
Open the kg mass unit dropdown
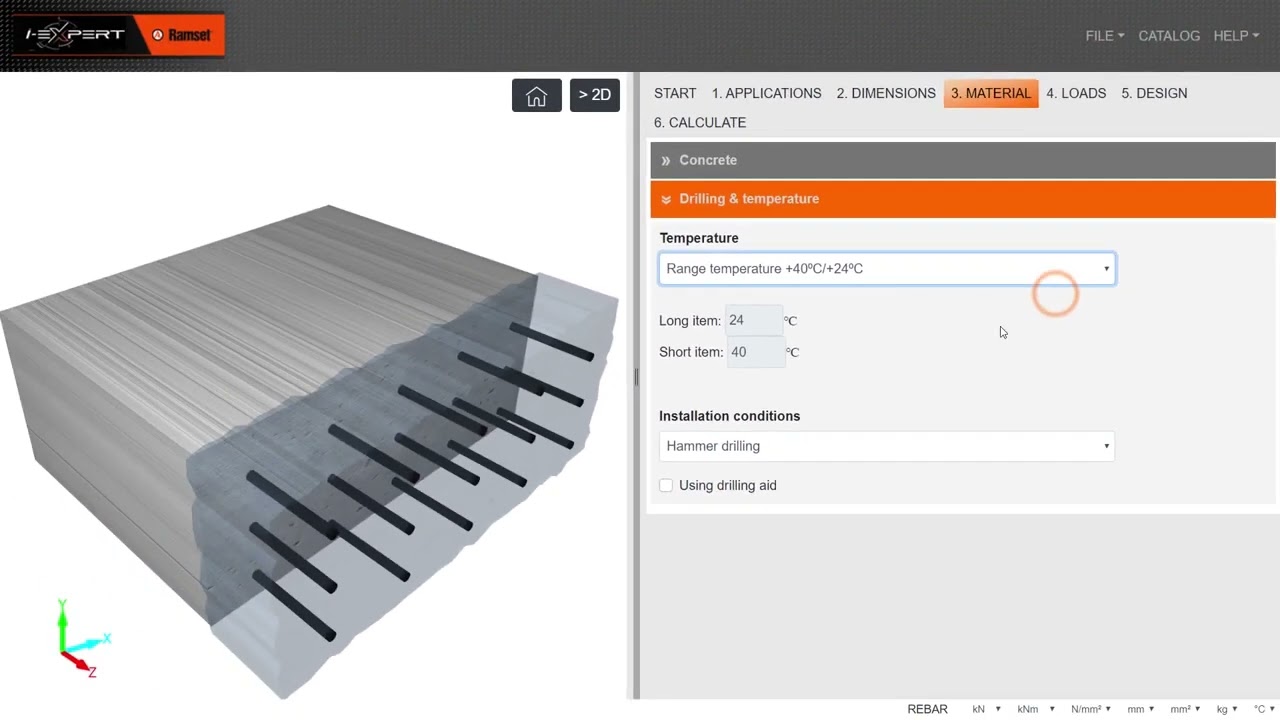tap(1228, 709)
